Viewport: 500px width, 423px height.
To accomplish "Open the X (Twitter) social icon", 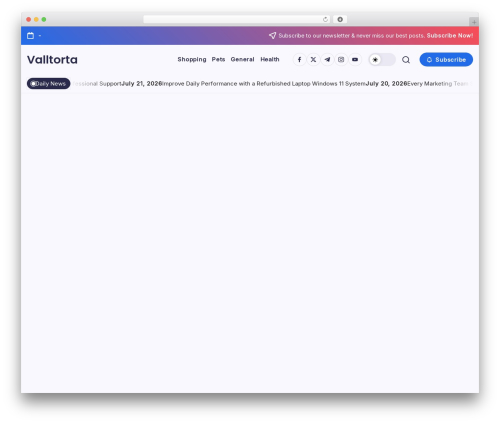I will (x=313, y=60).
